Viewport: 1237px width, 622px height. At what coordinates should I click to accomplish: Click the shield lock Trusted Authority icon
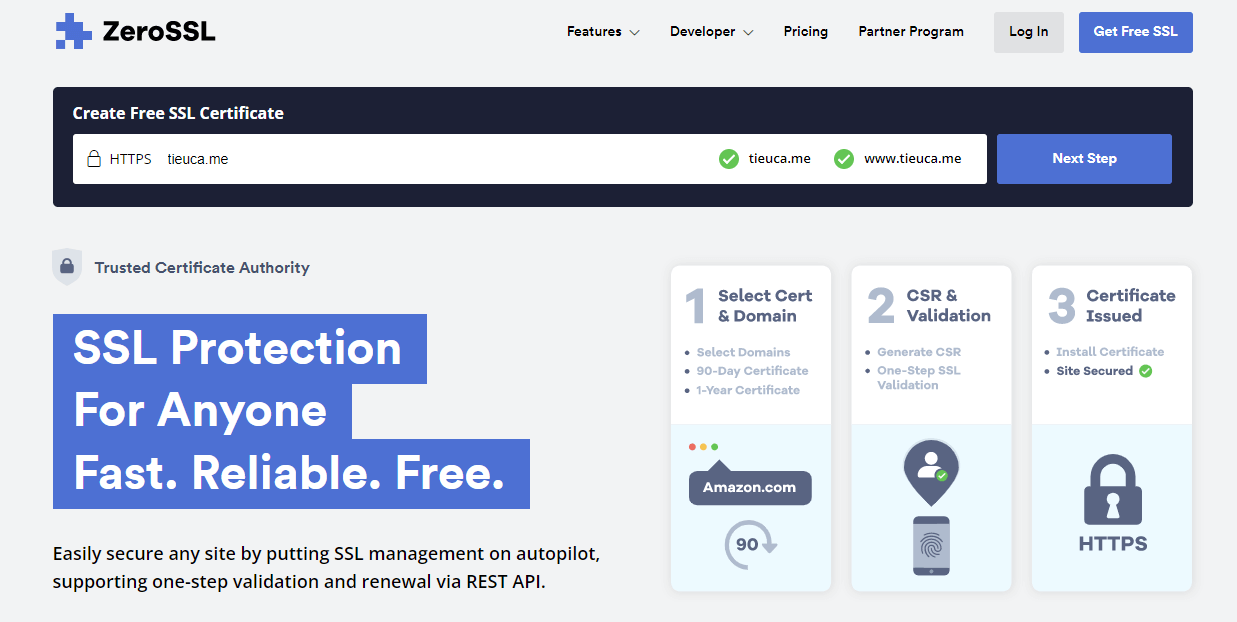pos(67,267)
